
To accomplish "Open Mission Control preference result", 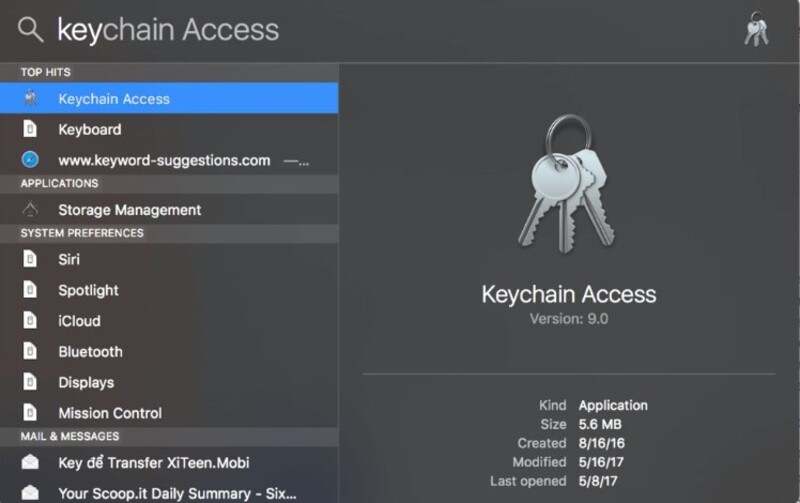I will (169, 413).
